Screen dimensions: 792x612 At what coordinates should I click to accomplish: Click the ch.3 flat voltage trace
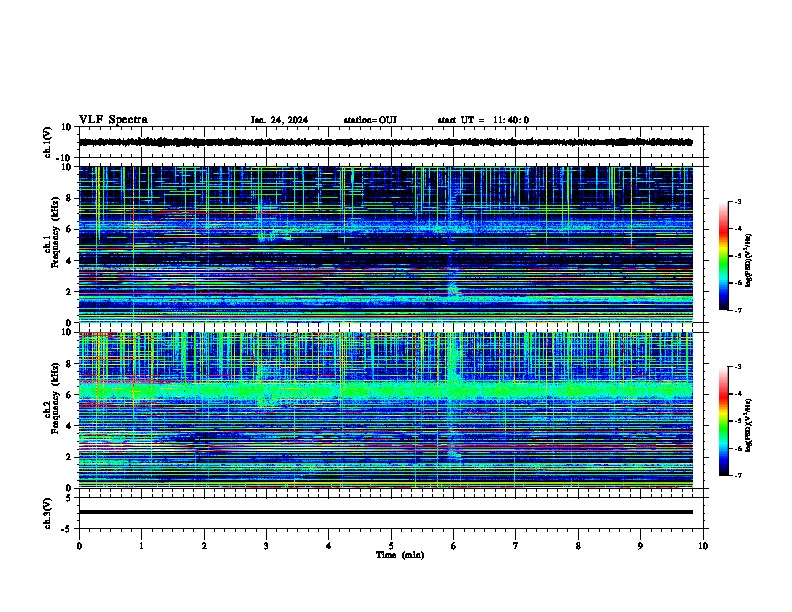click(x=385, y=512)
